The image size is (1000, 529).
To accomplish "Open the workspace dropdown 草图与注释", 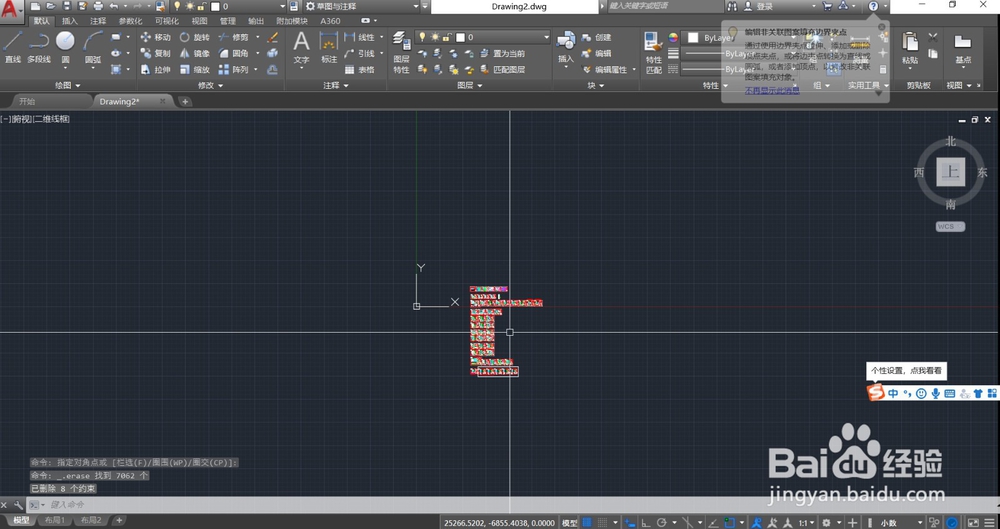I will [361, 6].
